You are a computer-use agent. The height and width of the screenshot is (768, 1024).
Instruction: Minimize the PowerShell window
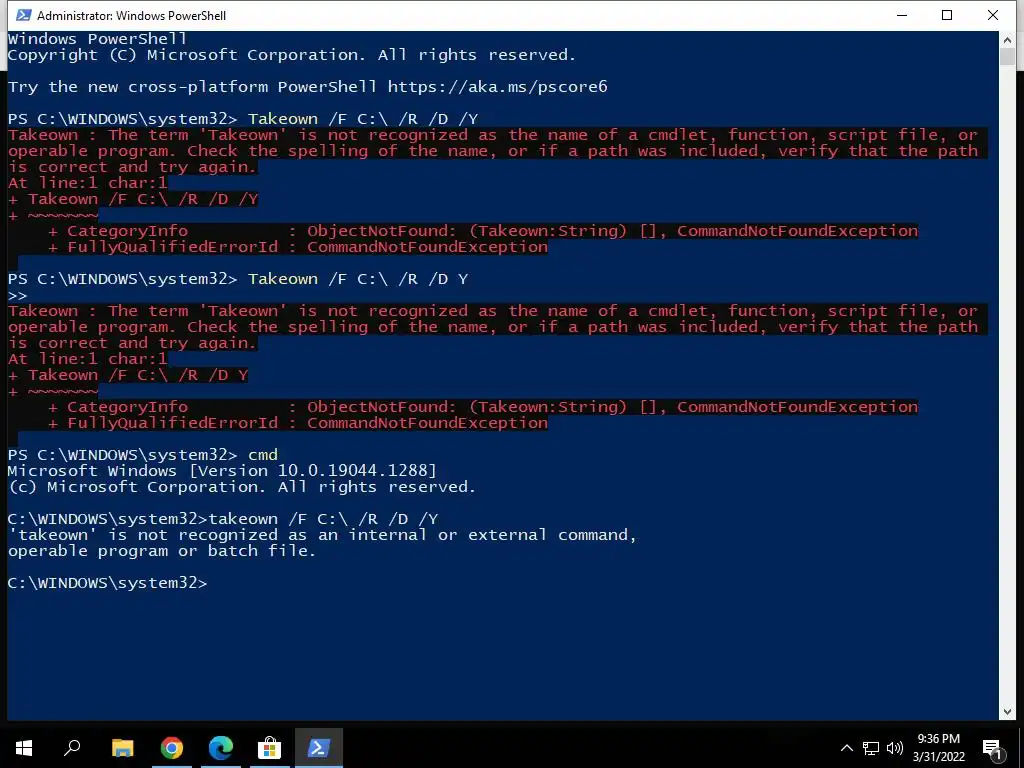pos(902,15)
